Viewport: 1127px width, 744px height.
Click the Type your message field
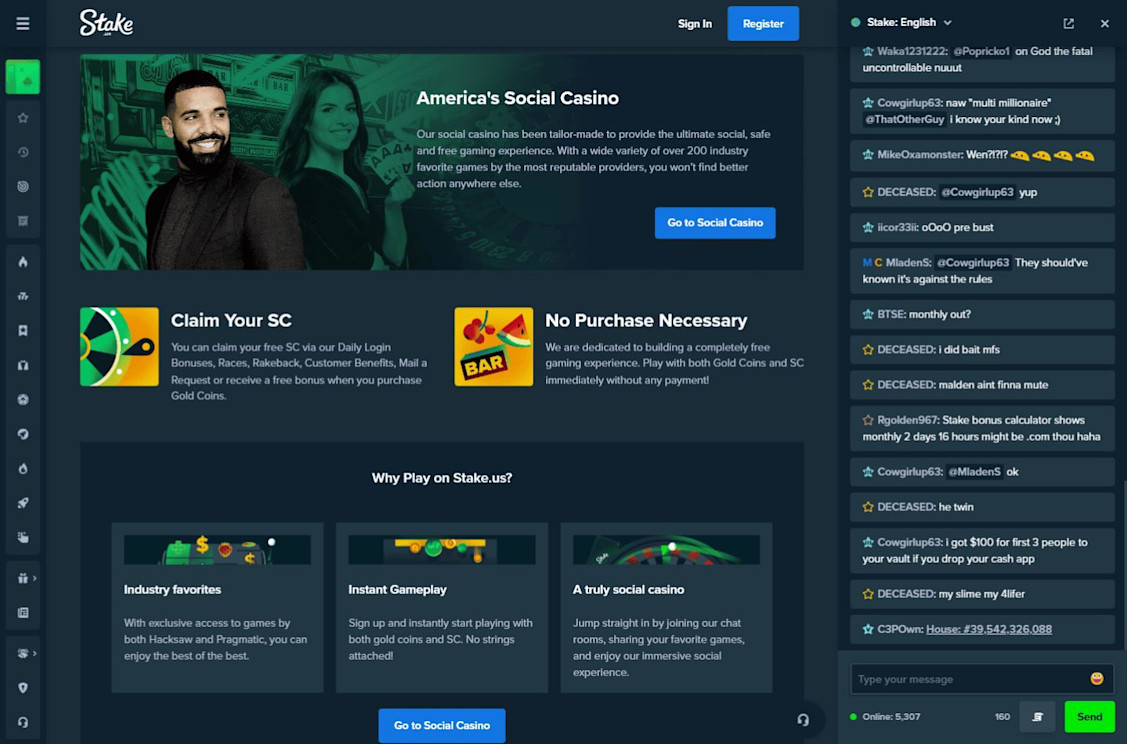pos(970,679)
